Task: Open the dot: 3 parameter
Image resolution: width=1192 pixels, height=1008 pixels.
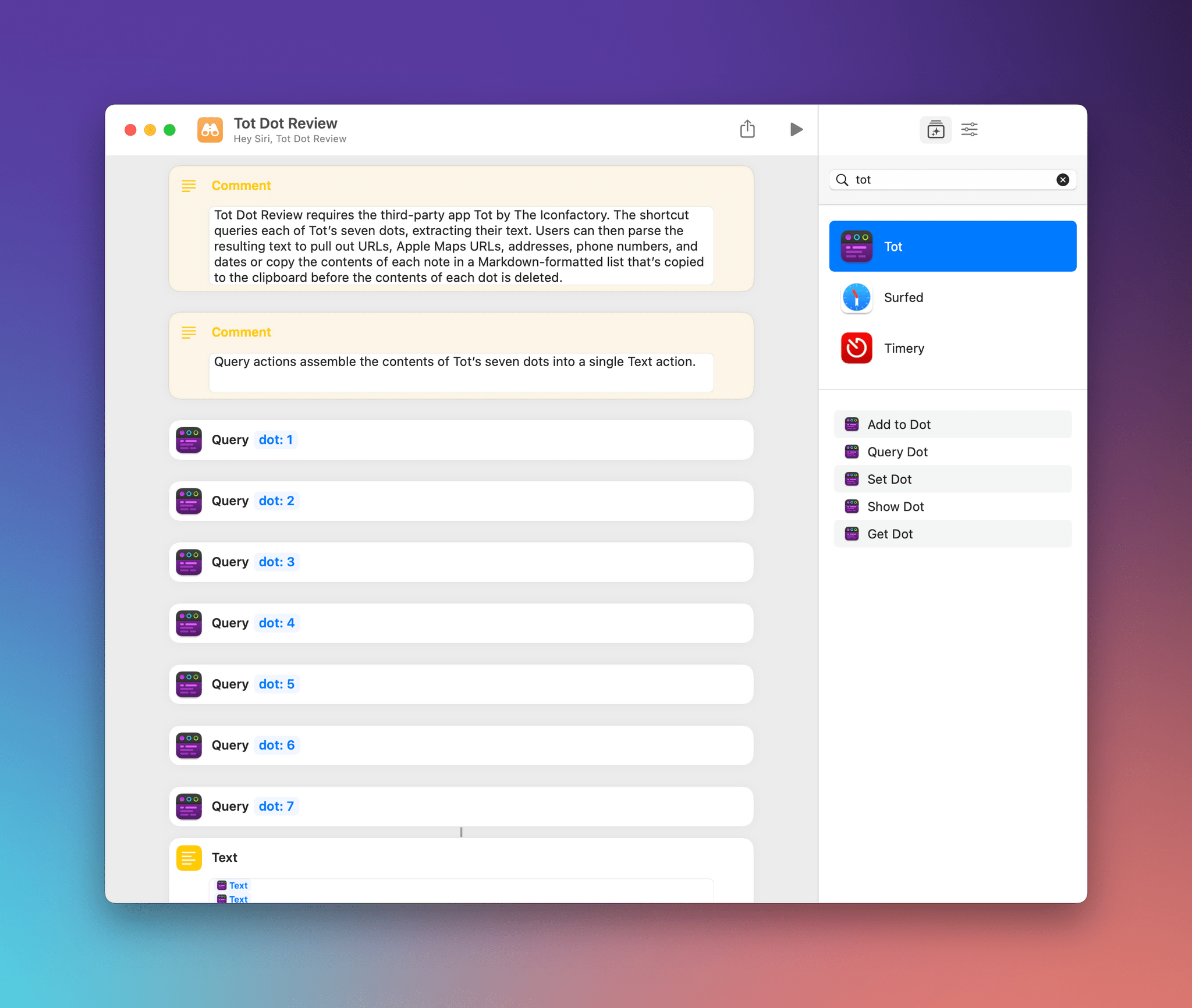Action: (276, 562)
